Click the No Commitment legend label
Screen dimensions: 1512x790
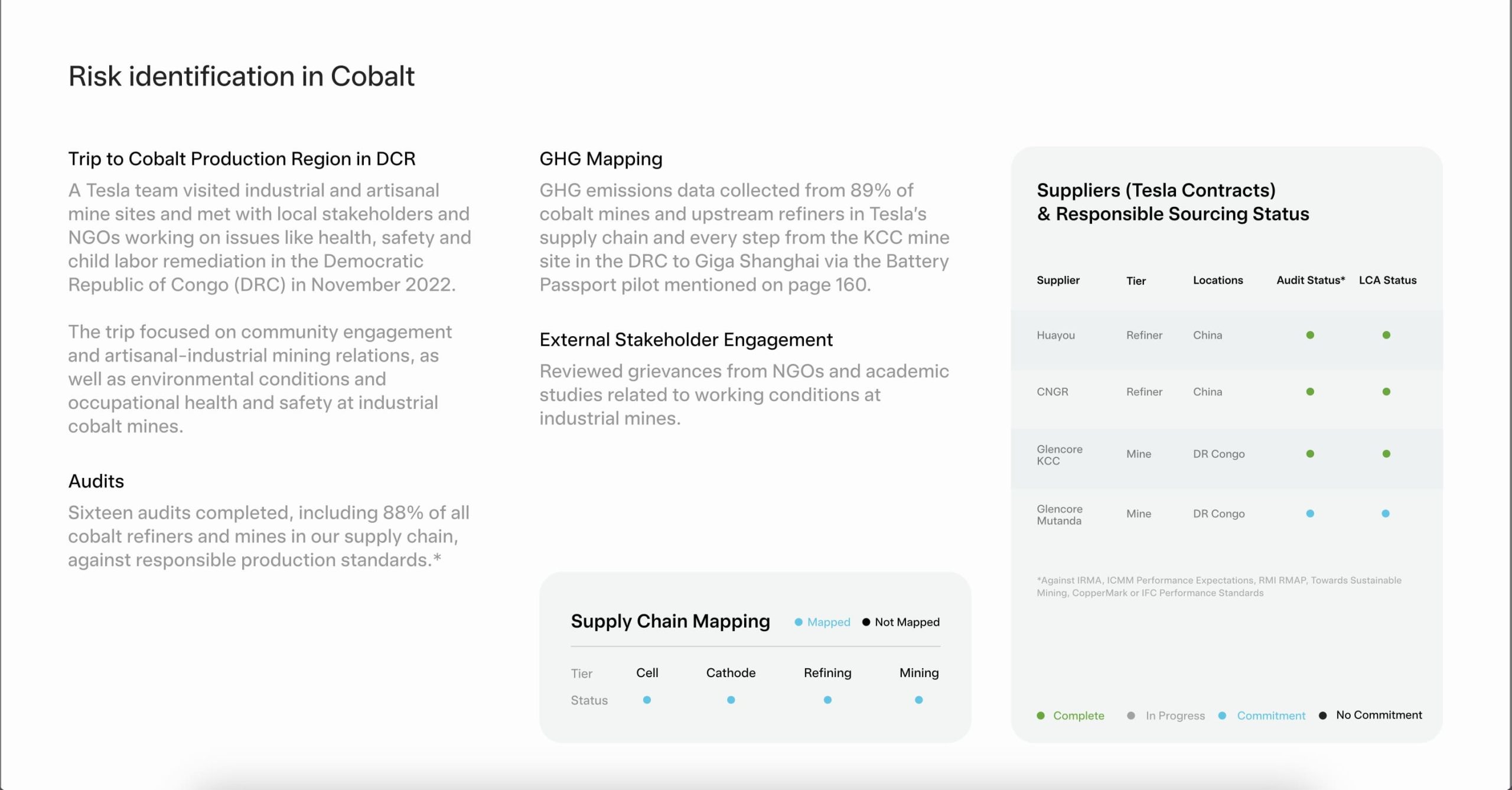click(x=1379, y=715)
